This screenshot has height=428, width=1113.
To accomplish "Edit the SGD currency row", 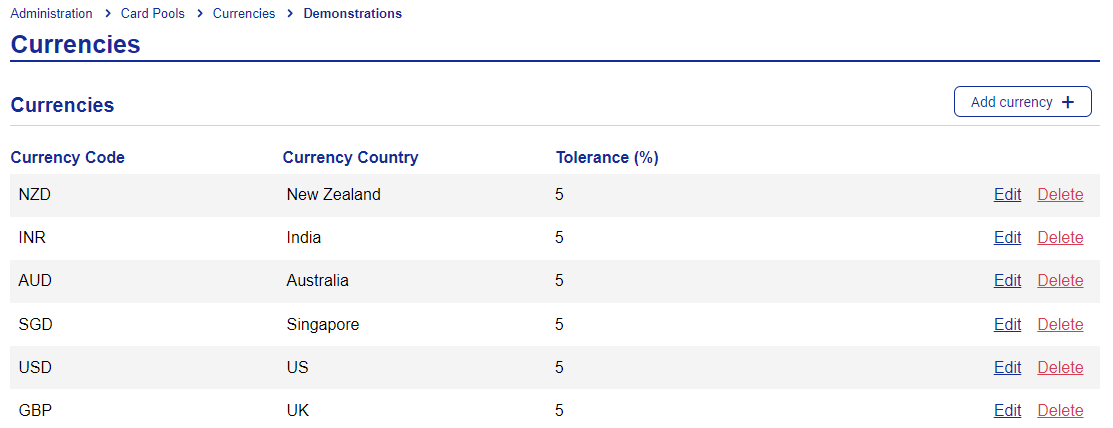I will [1007, 325].
